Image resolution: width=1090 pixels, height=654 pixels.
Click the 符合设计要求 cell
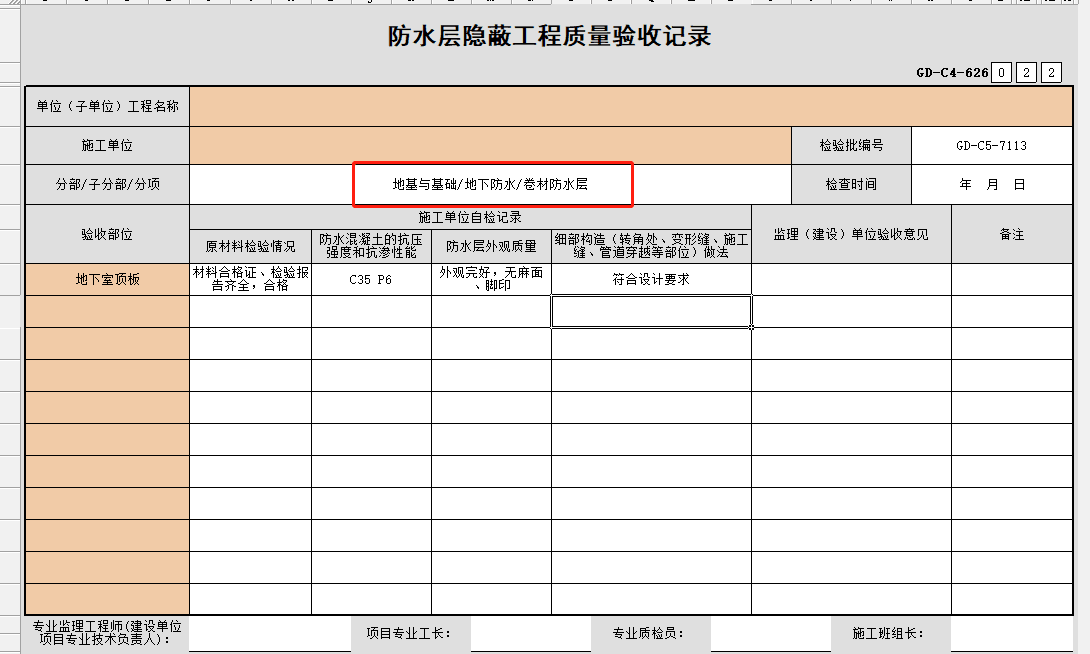click(x=651, y=280)
